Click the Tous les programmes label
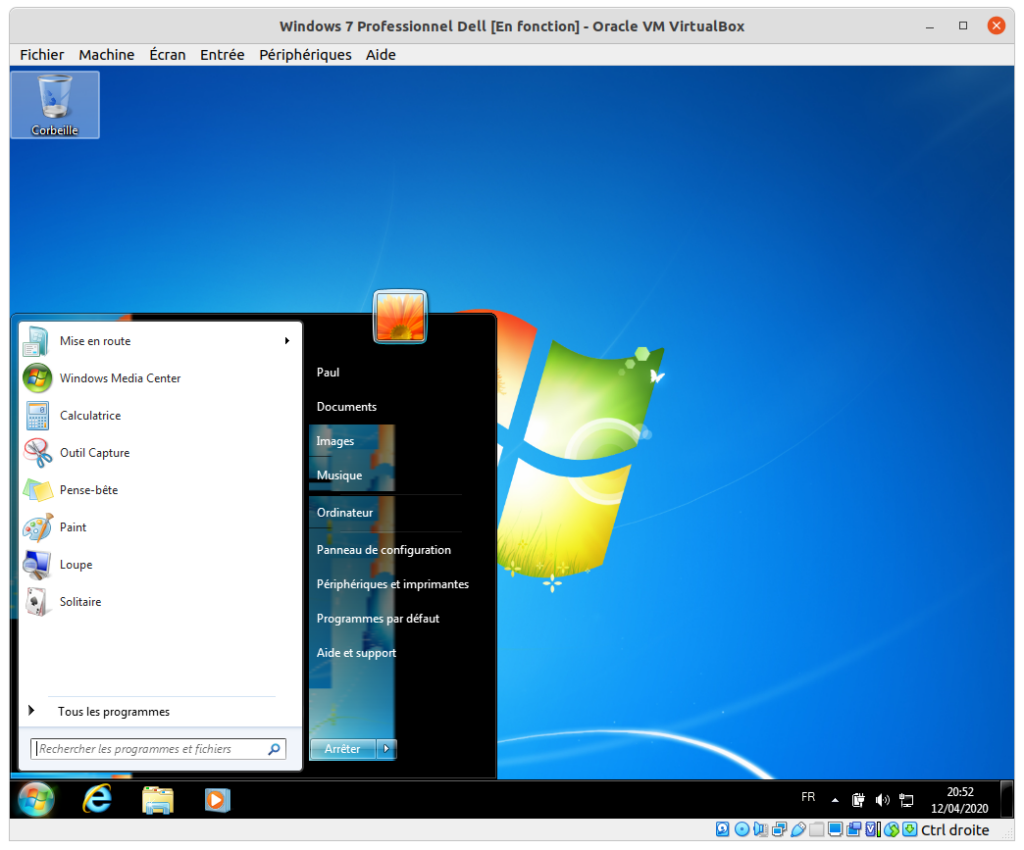 (114, 712)
